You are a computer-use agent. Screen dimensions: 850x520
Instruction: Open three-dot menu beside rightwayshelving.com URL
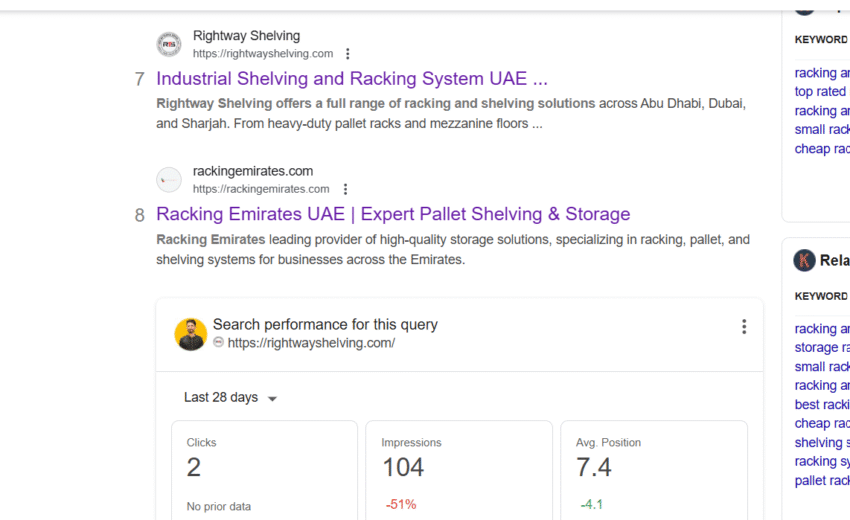(348, 54)
